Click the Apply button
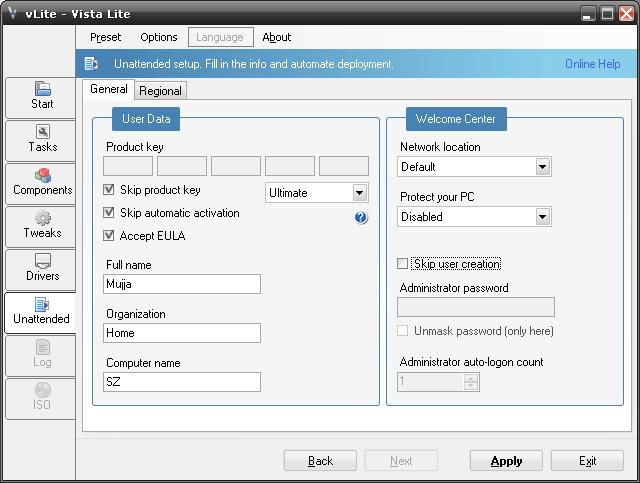 [506, 461]
